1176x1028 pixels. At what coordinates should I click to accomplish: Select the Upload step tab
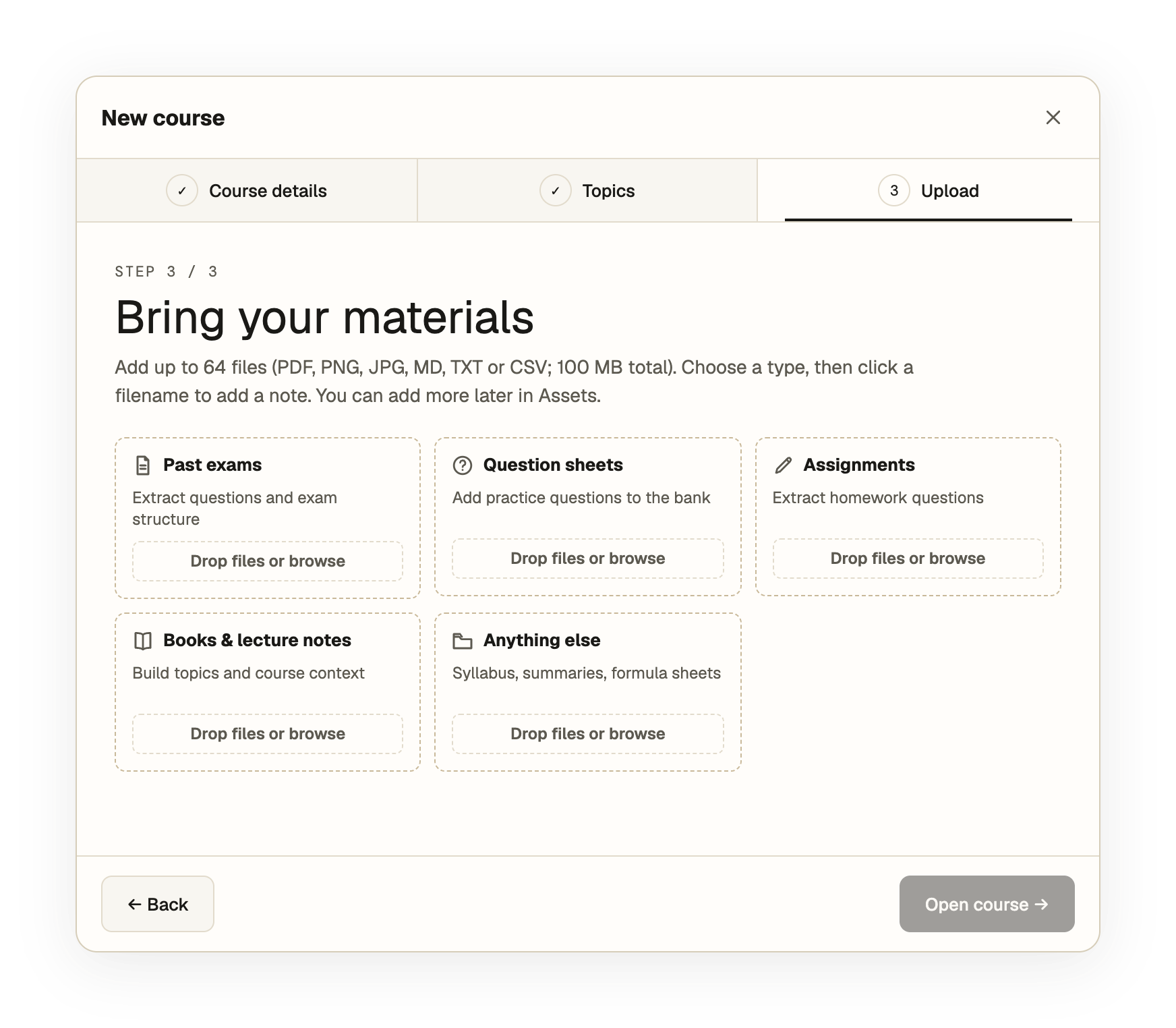coord(929,191)
